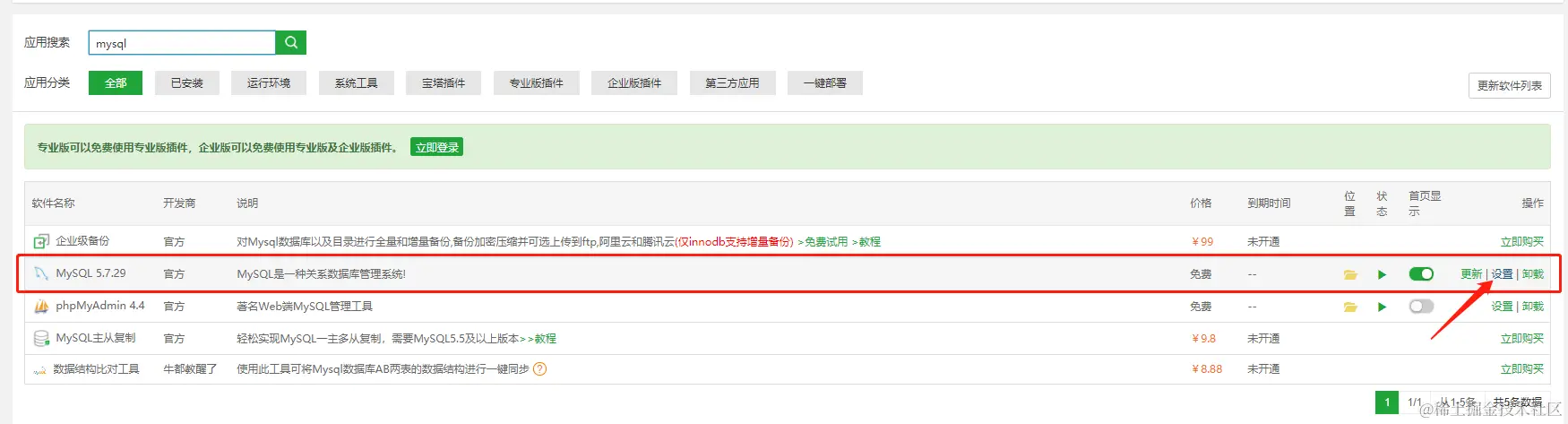This screenshot has width=1568, height=424.
Task: Click the MySQL 5.7.29 name text
Action: [90, 273]
